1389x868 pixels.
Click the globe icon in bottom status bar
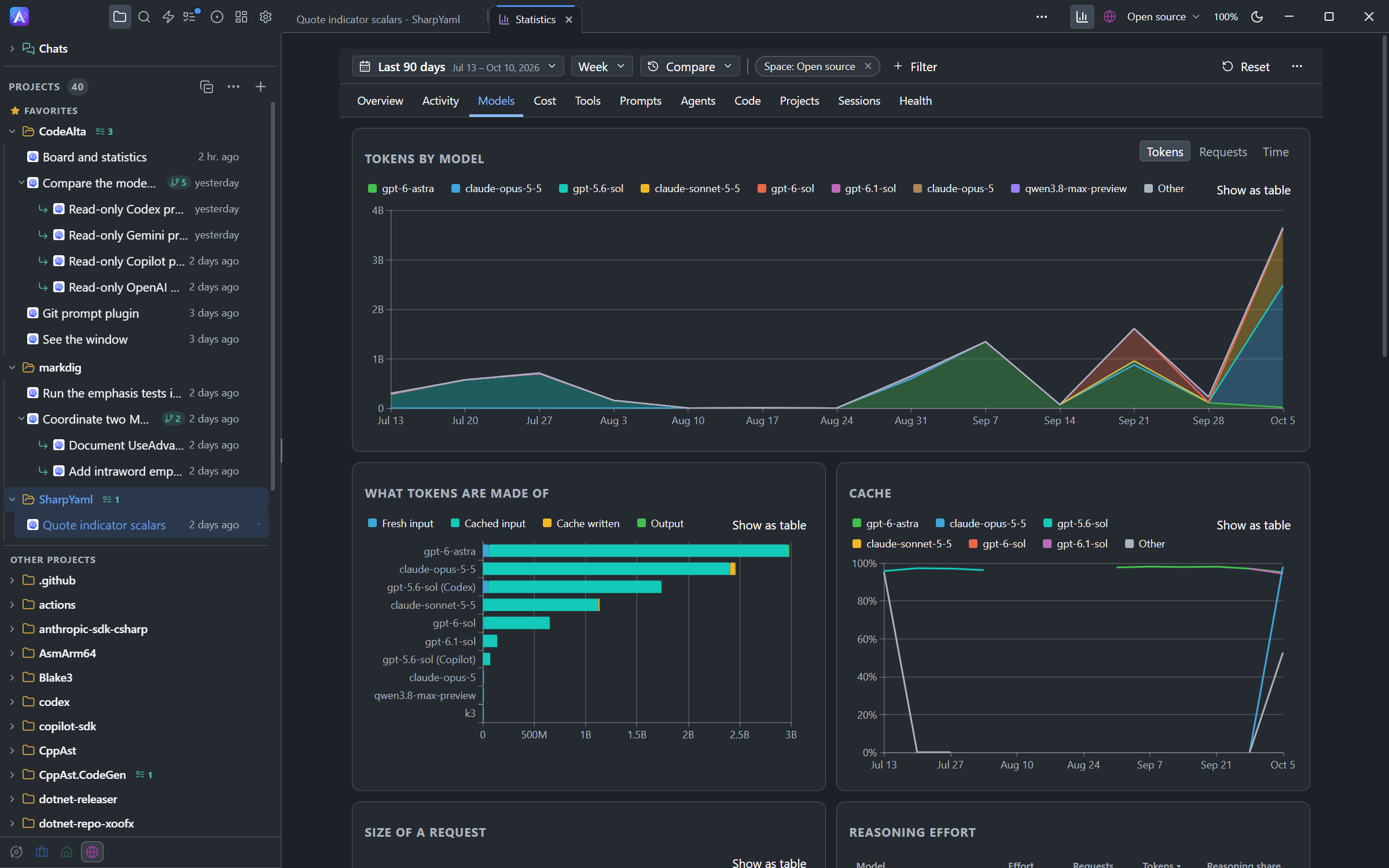(92, 852)
